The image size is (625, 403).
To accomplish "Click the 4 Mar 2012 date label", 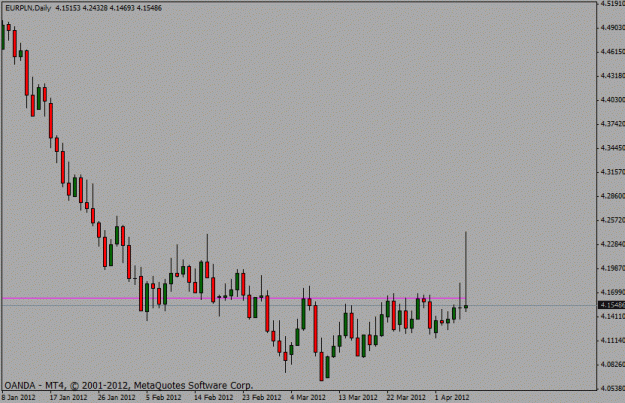I will click(308, 397).
